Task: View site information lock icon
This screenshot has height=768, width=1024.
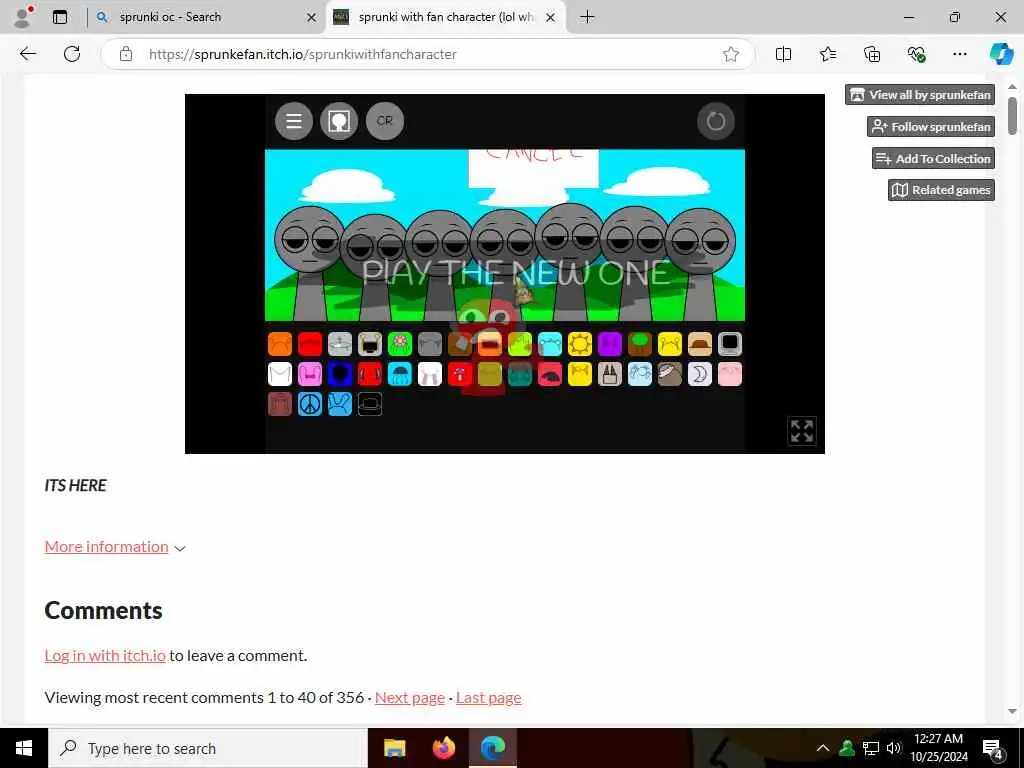Action: [x=126, y=54]
